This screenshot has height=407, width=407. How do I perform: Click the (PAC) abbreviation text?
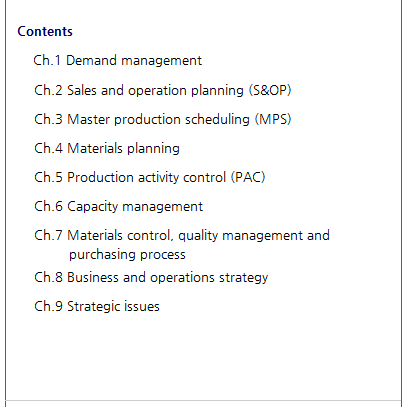pos(248,177)
